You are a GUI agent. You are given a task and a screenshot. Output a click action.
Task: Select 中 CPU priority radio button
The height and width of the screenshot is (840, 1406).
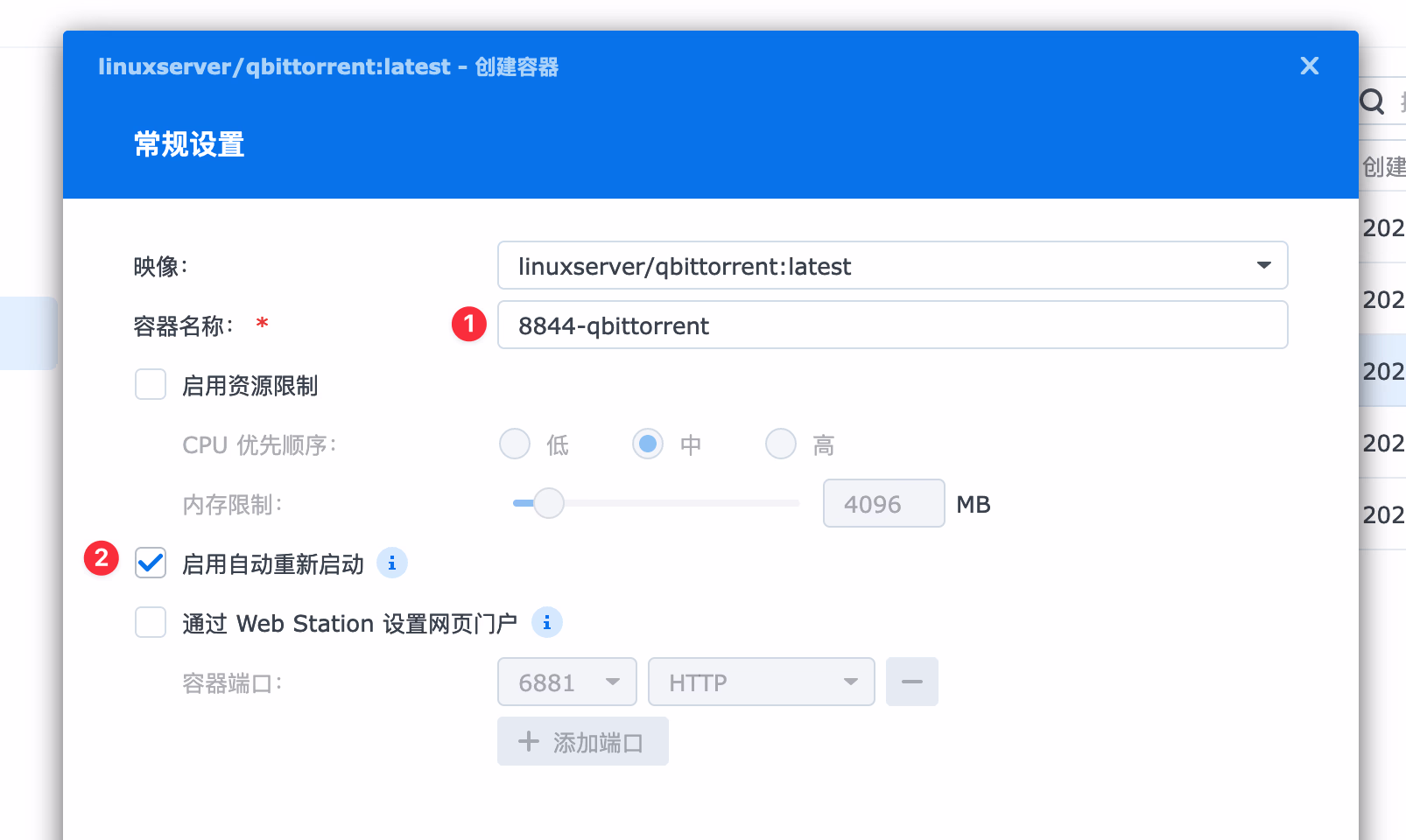[x=648, y=444]
